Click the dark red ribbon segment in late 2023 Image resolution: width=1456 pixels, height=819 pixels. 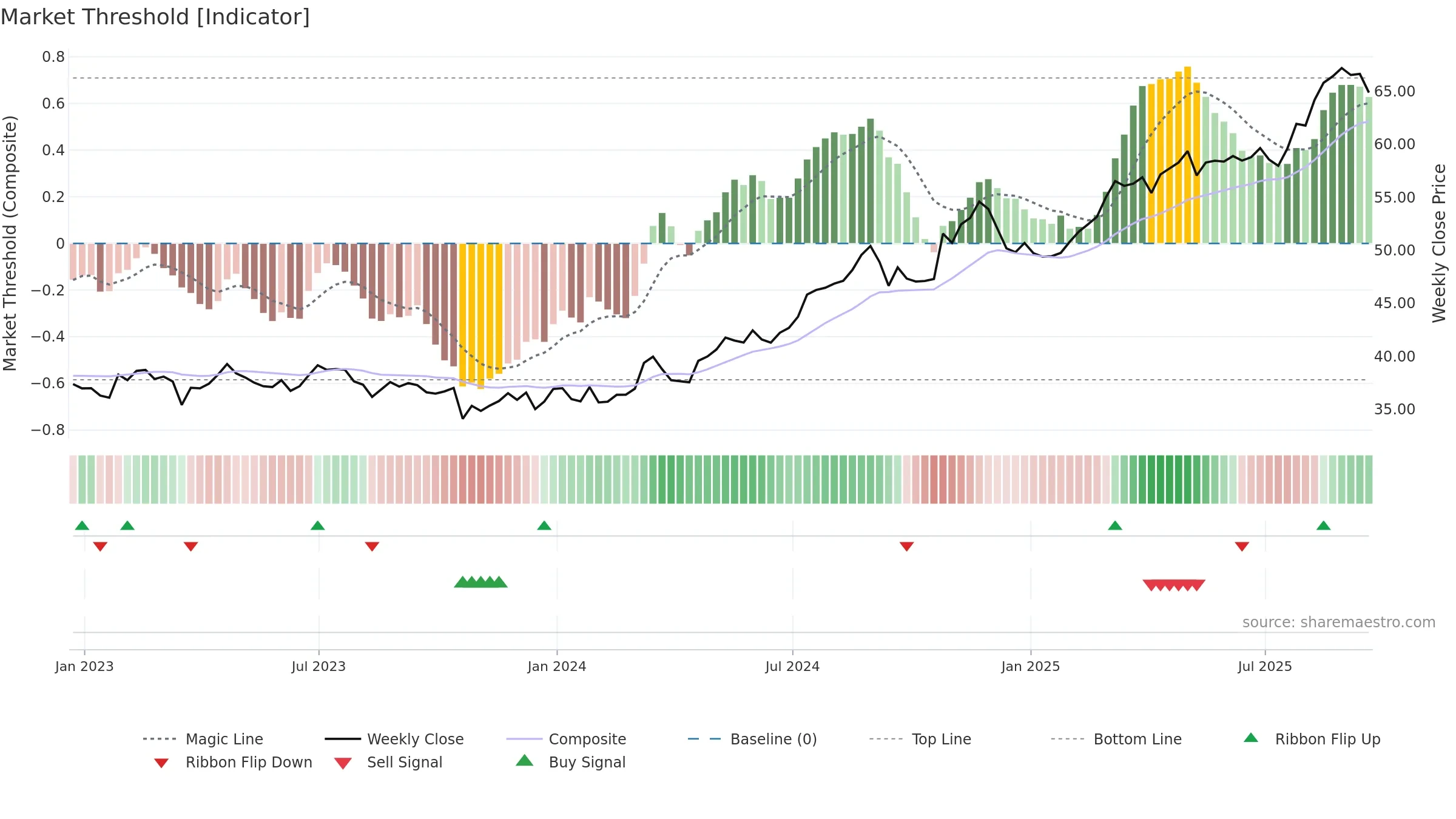click(x=480, y=479)
